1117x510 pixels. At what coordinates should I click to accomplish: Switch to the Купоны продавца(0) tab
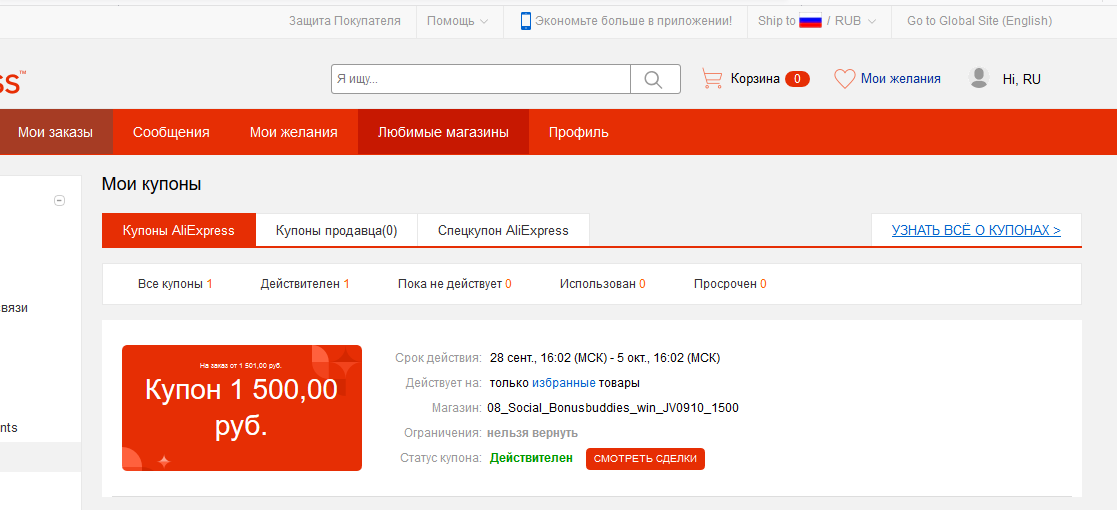pos(336,230)
